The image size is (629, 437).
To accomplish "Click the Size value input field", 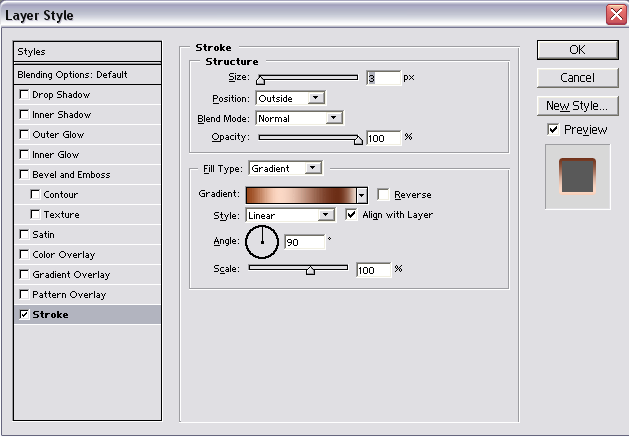I will 383,78.
